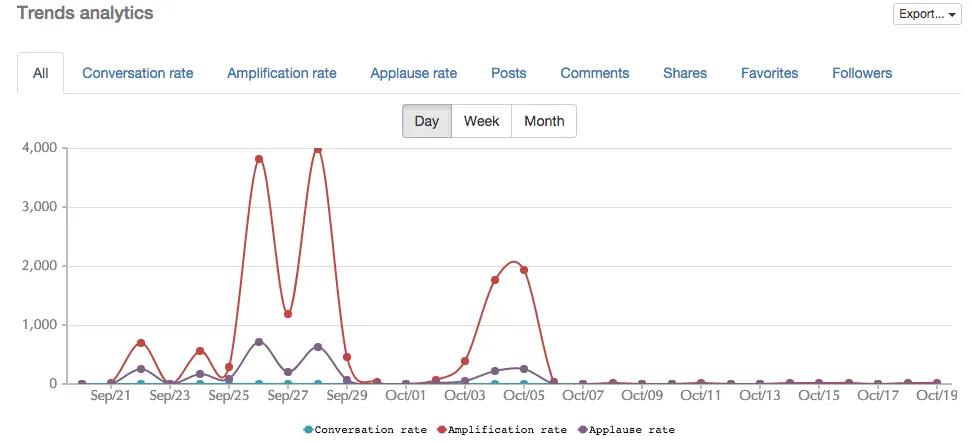The width and height of the screenshot is (972, 443).
Task: Go to the Applause rate tab
Action: click(414, 73)
